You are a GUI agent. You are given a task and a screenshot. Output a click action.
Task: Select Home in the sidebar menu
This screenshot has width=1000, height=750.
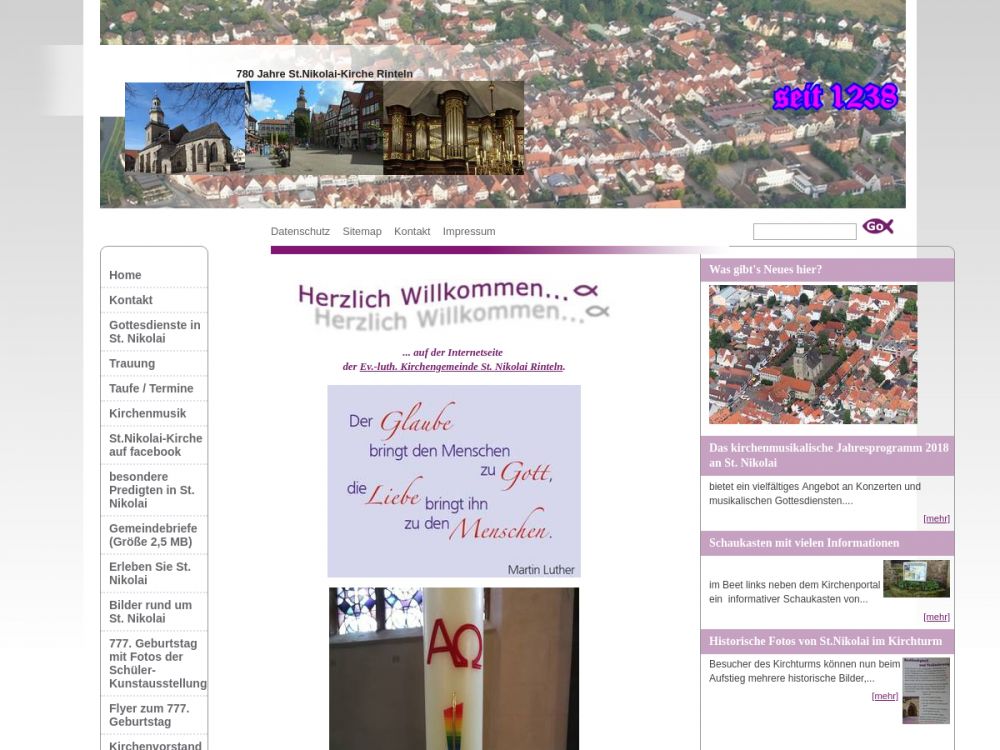[125, 275]
